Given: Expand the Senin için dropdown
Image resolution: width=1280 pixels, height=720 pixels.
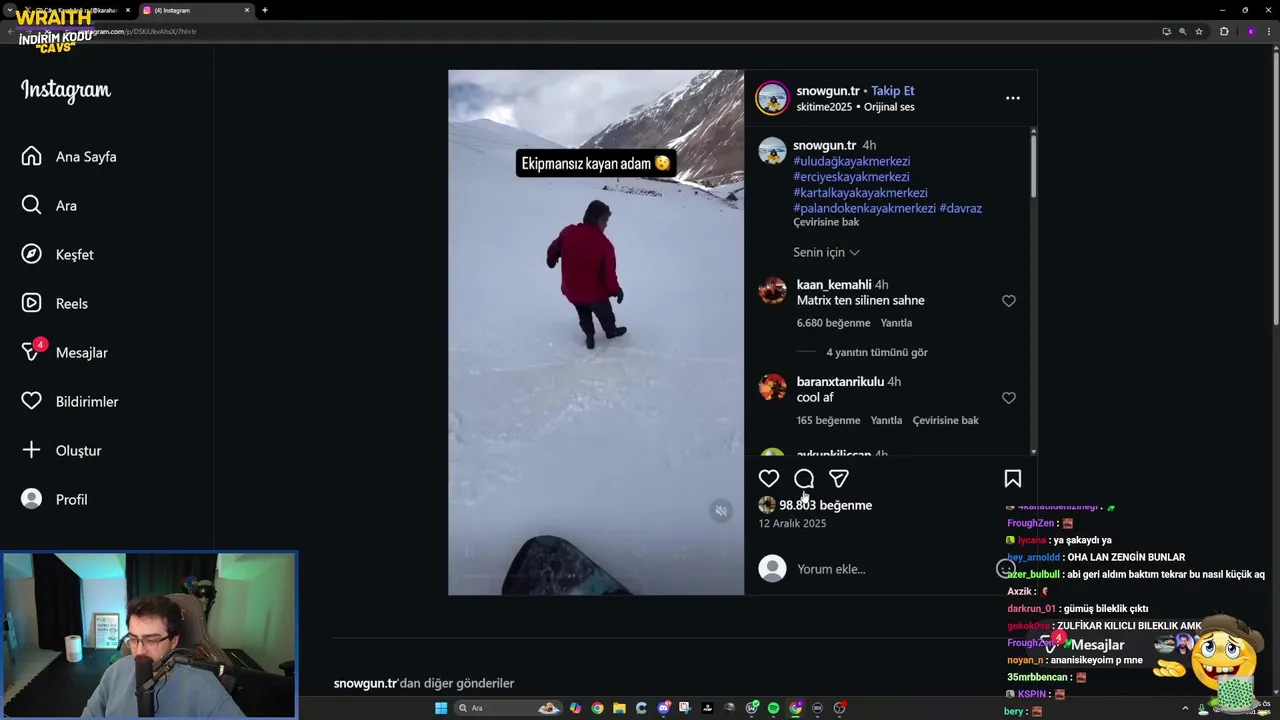Looking at the screenshot, I should pos(826,253).
